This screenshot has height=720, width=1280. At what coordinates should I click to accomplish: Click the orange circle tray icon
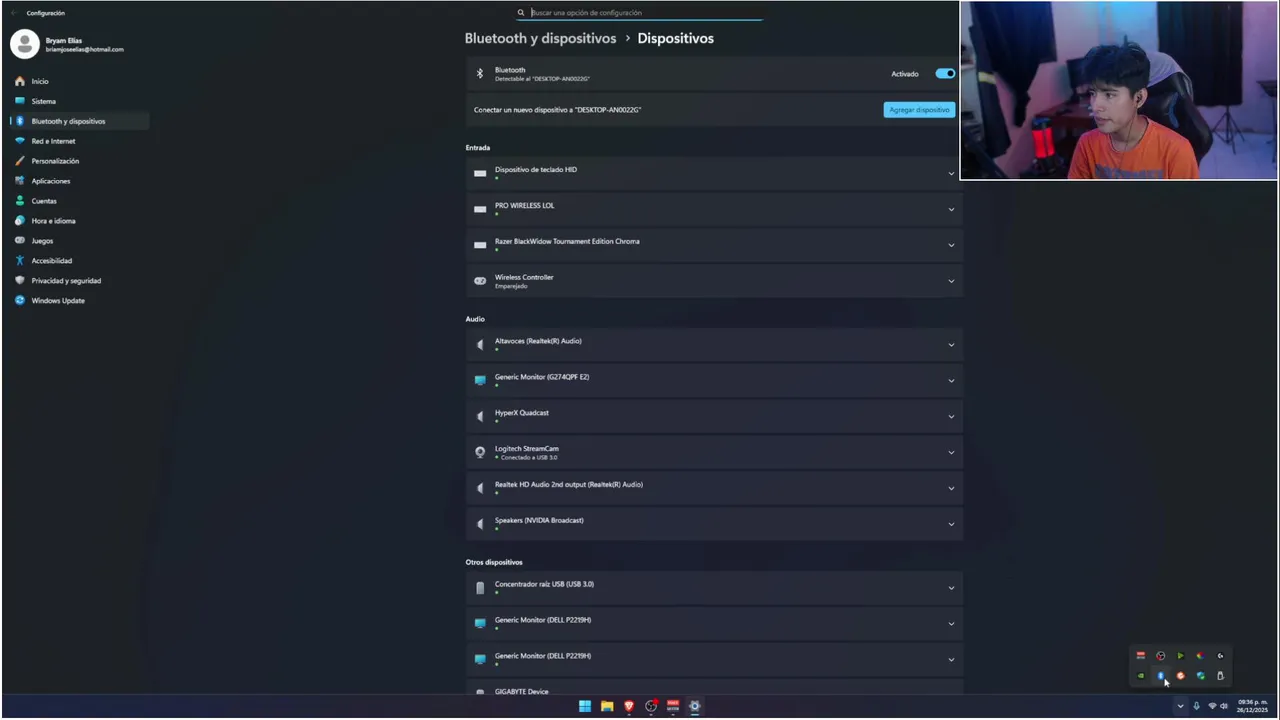pos(1181,676)
